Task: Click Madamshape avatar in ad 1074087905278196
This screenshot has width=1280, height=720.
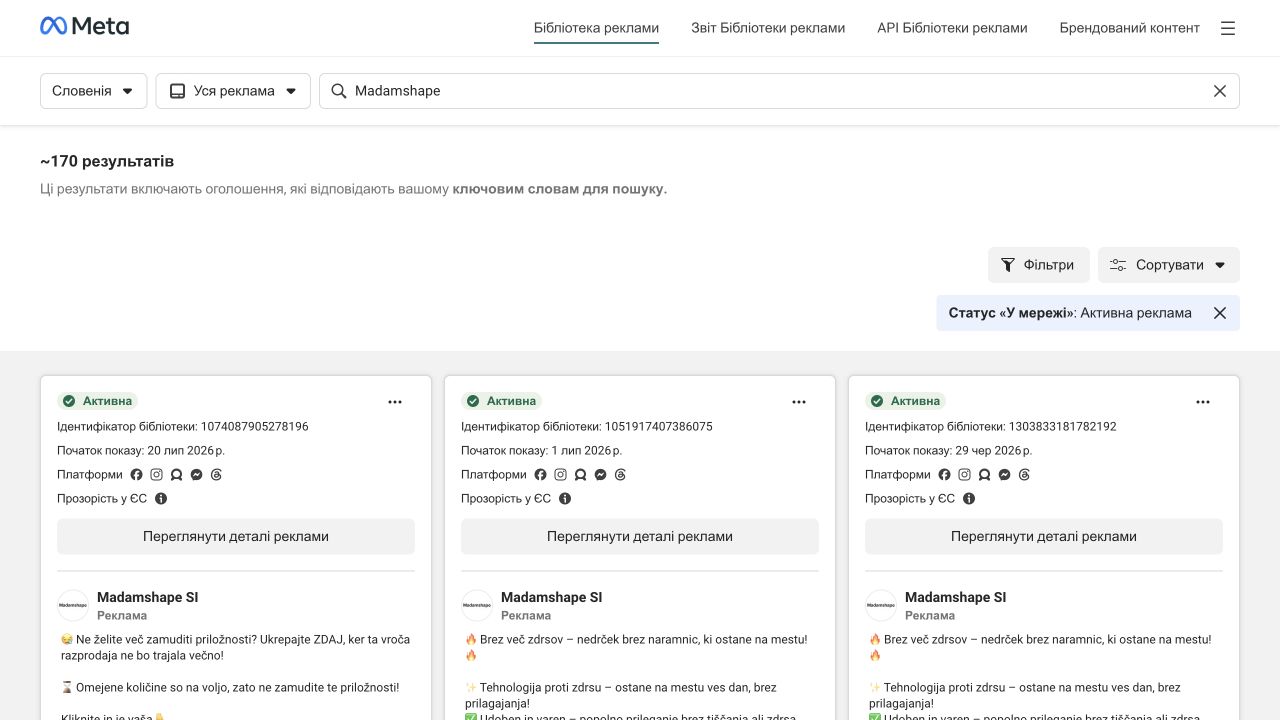Action: tap(73, 606)
